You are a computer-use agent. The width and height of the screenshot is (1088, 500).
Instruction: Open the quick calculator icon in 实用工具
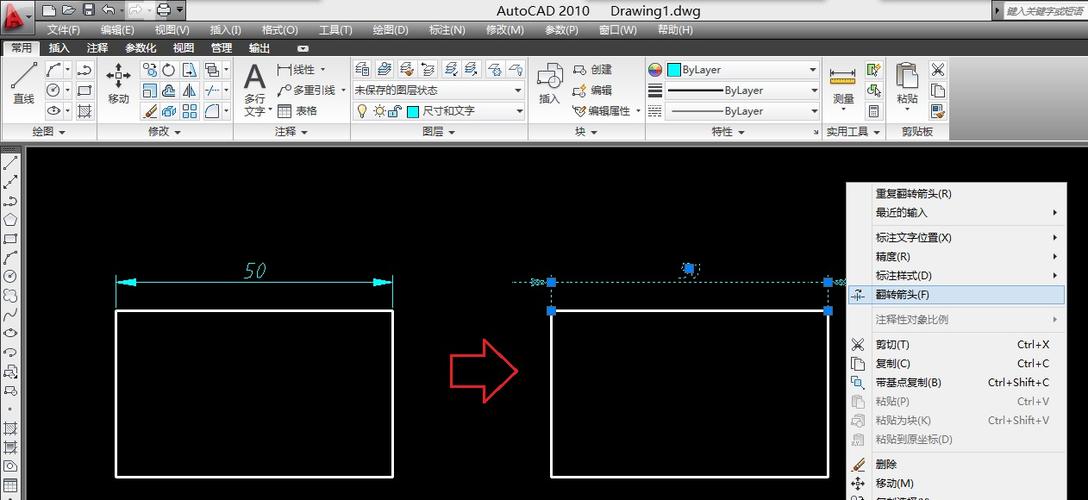[874, 111]
